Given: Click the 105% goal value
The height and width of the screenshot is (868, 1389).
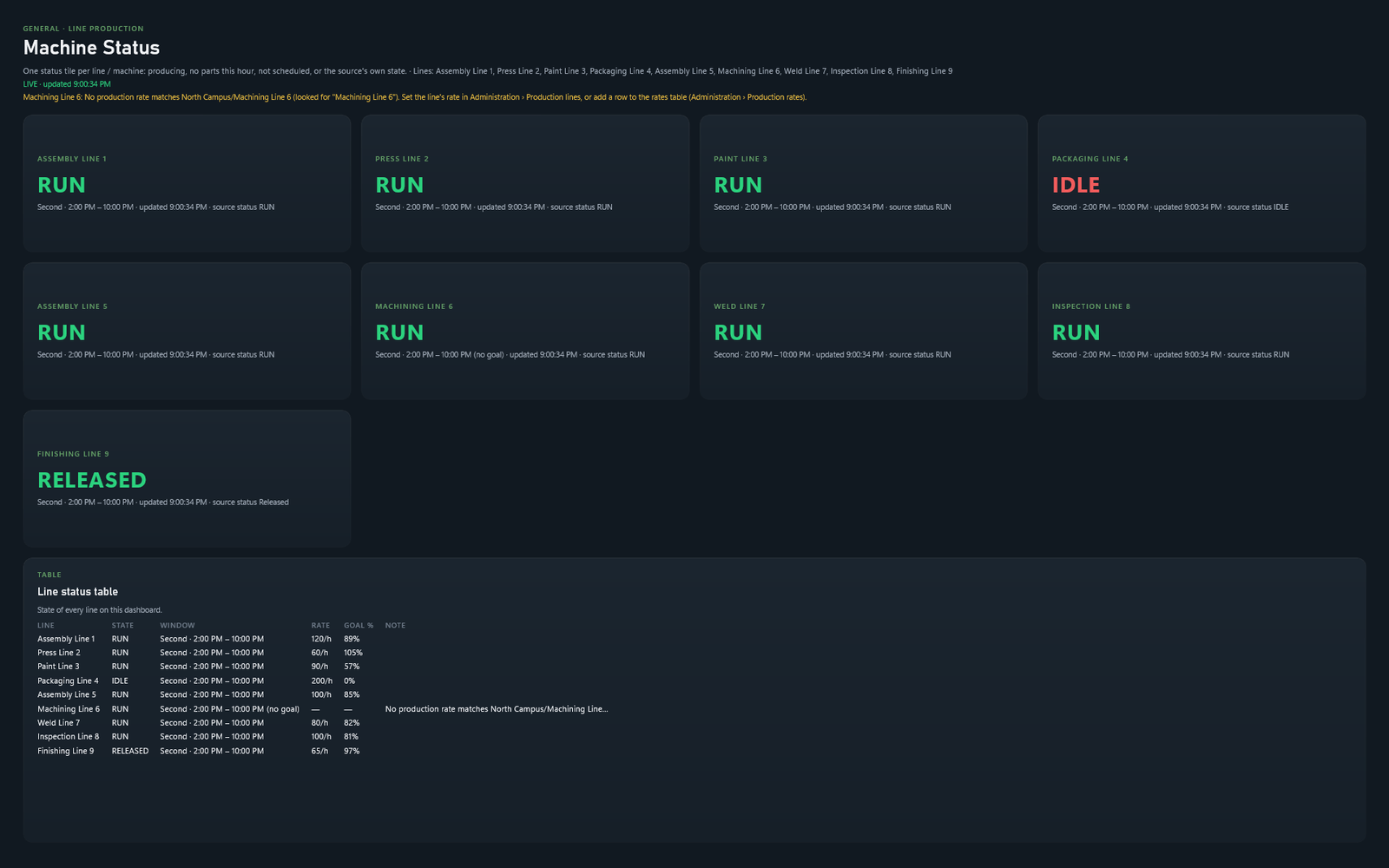Looking at the screenshot, I should click(x=353, y=653).
